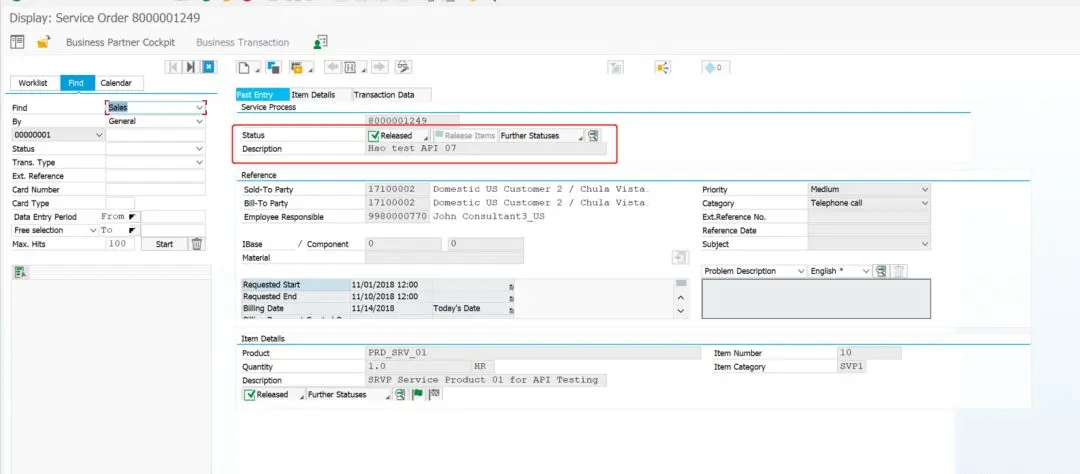Click the checkered flag icon in Item Details

coord(434,395)
